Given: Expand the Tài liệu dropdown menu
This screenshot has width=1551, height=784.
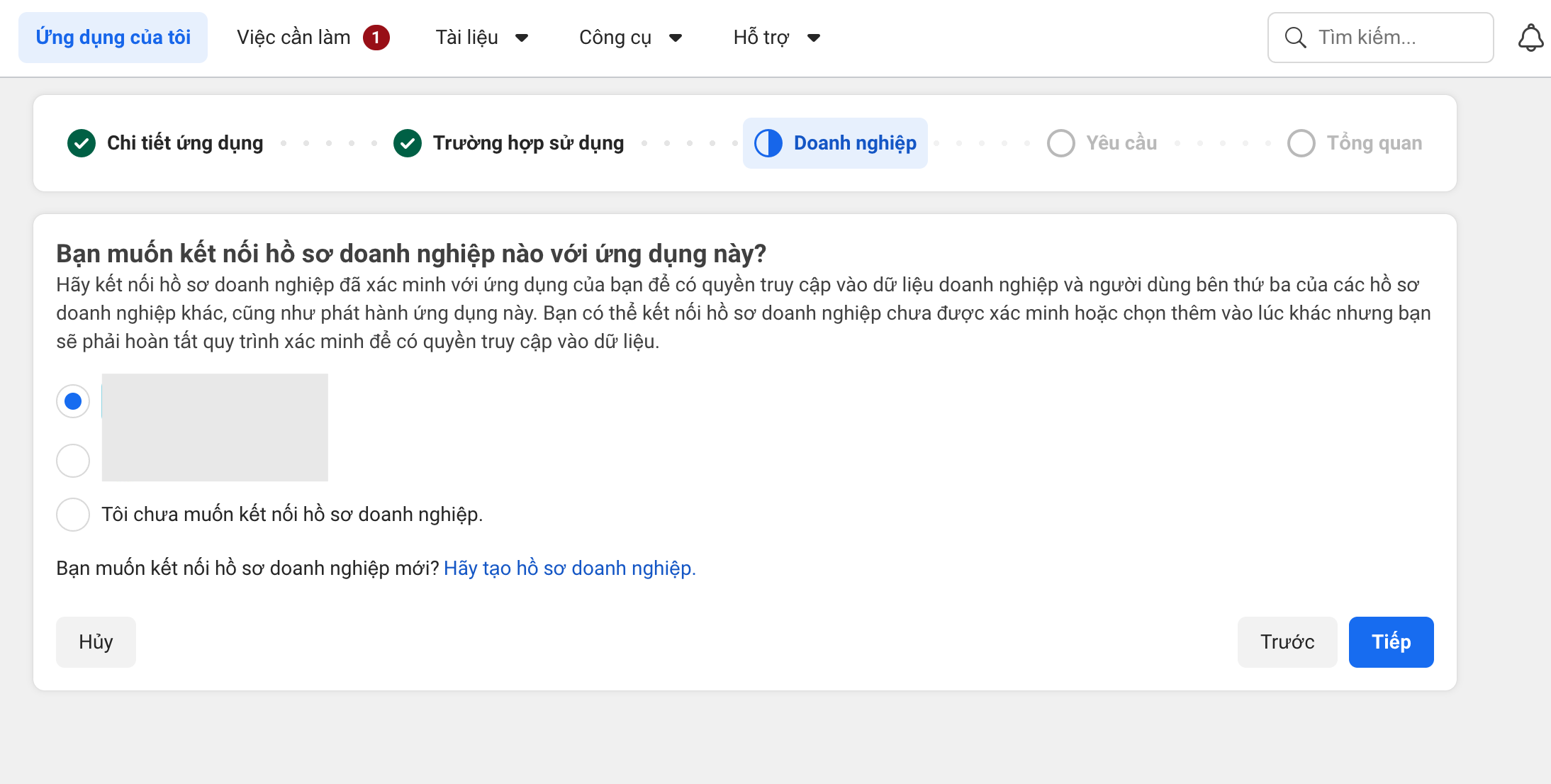Looking at the screenshot, I should click(482, 38).
